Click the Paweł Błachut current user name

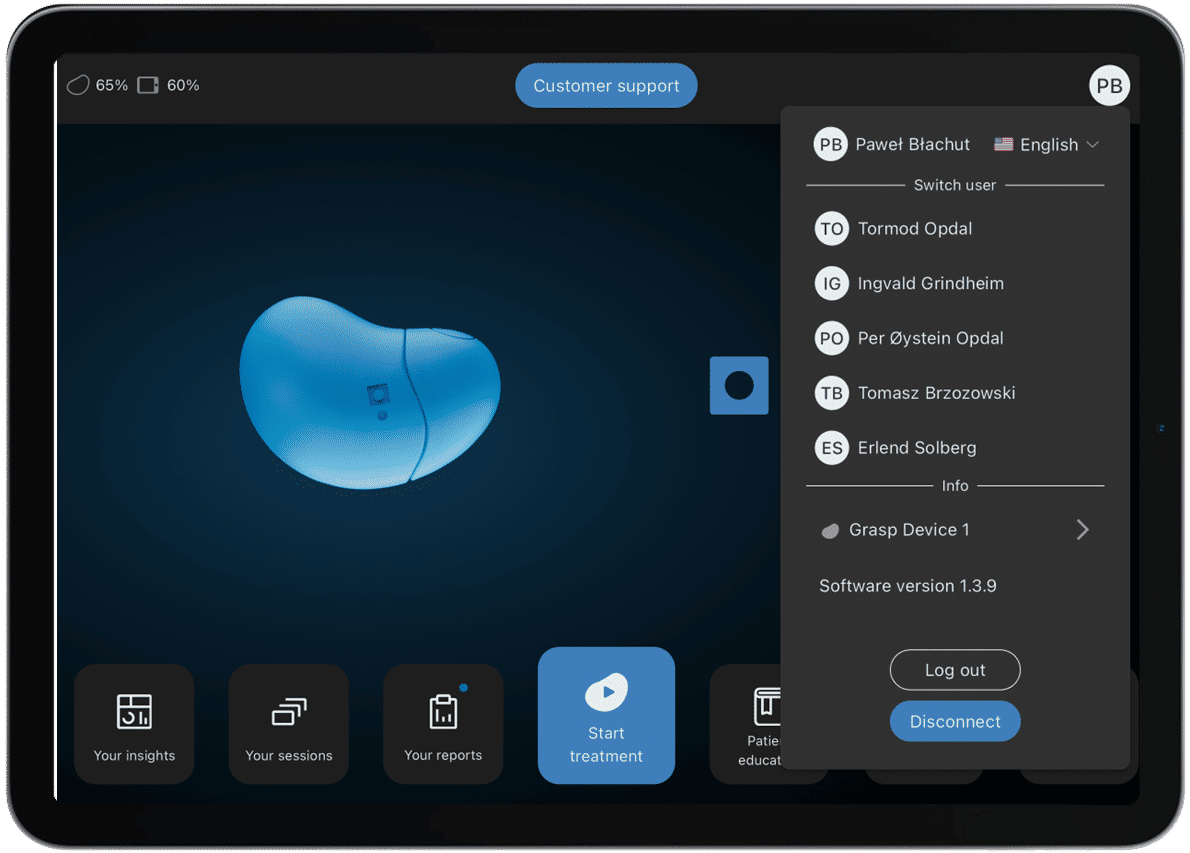pos(912,144)
